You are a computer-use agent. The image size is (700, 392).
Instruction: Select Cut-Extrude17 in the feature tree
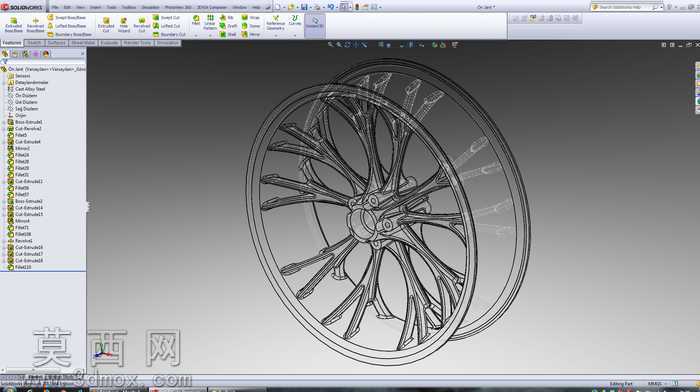coord(25,254)
